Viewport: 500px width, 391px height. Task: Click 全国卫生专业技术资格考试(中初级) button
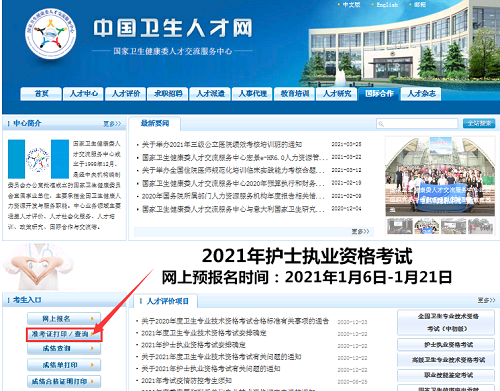[x=446, y=322]
